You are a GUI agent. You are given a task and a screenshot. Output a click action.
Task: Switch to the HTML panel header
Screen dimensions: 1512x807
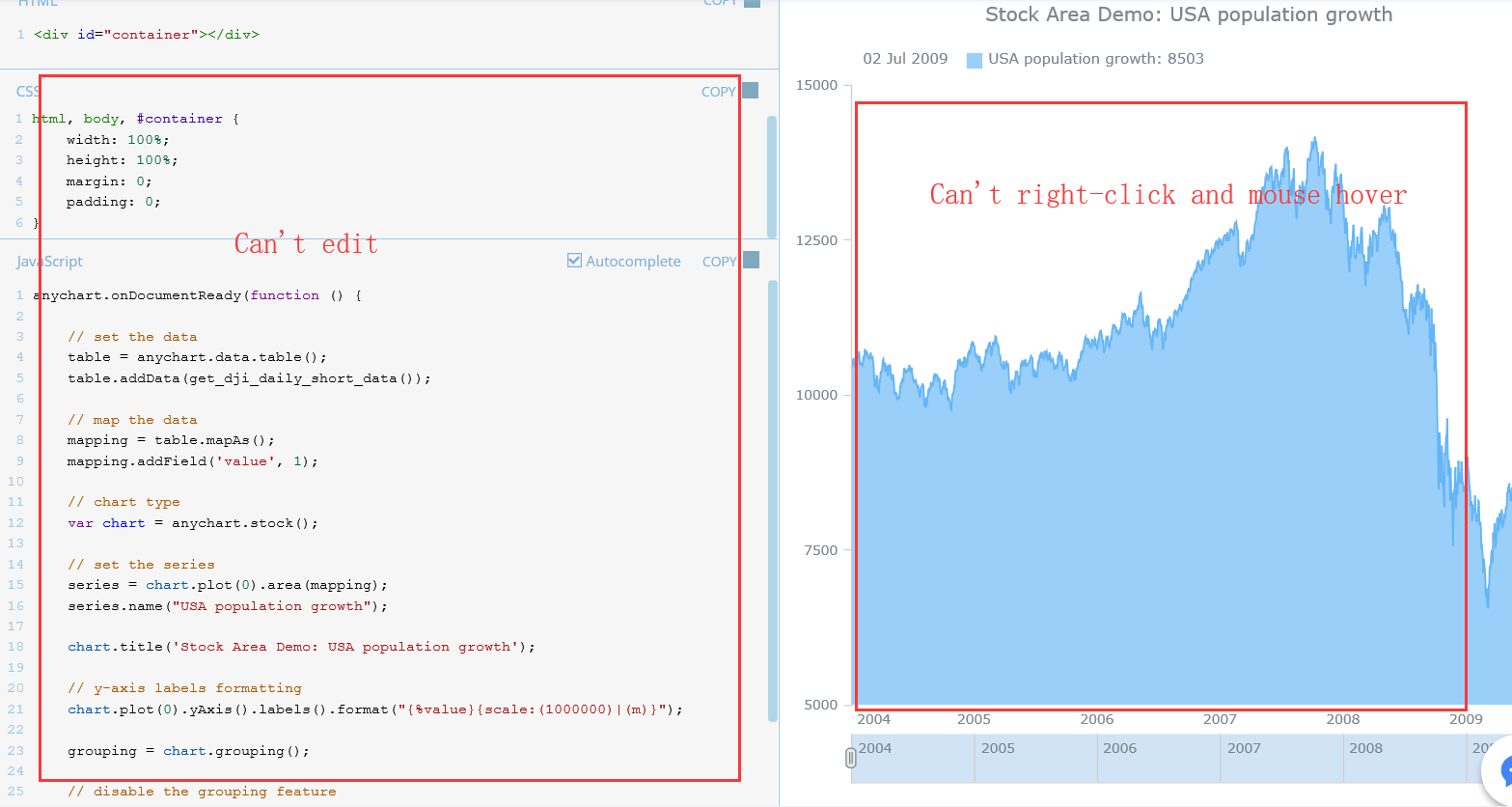(37, 4)
